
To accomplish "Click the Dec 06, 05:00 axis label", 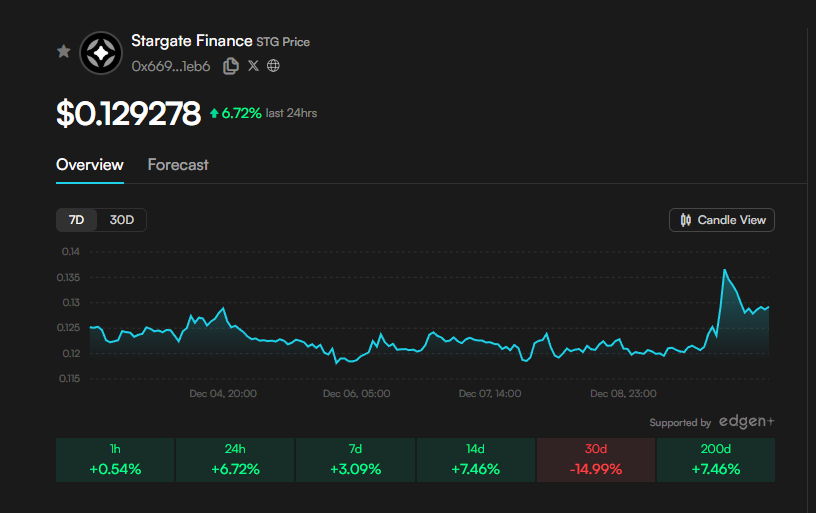I will point(356,394).
